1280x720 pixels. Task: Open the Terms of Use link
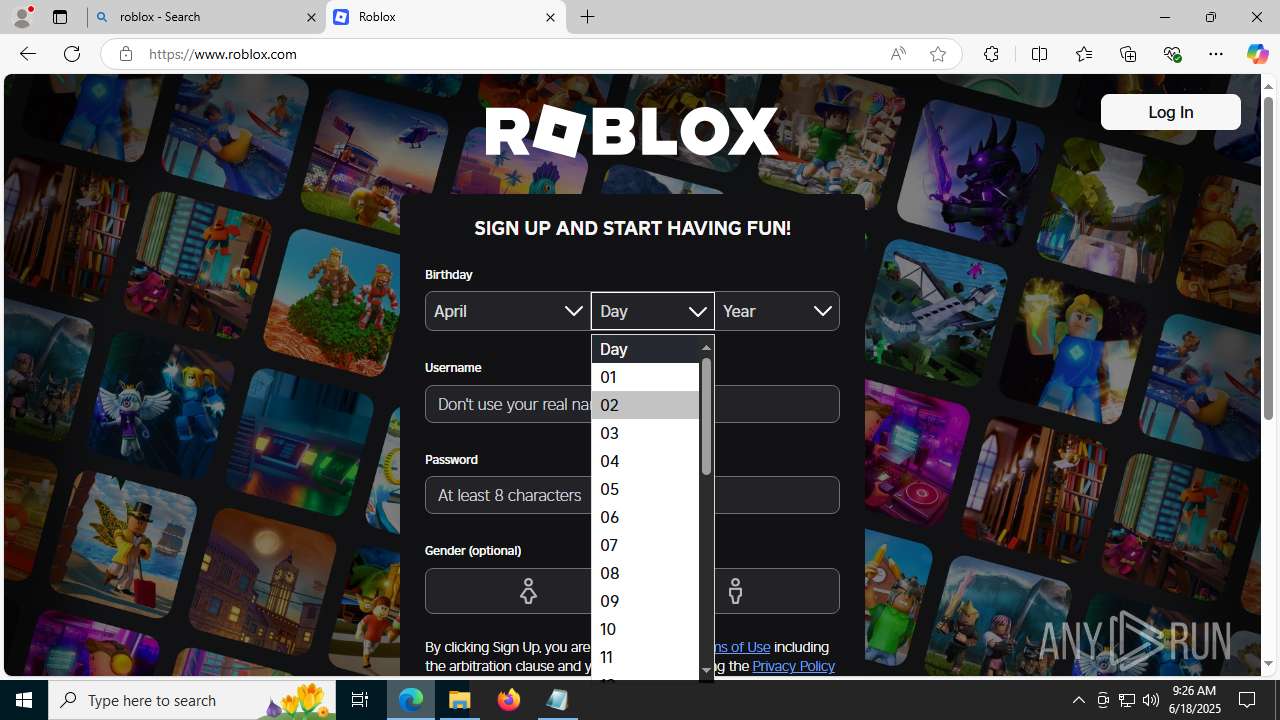[x=741, y=647]
